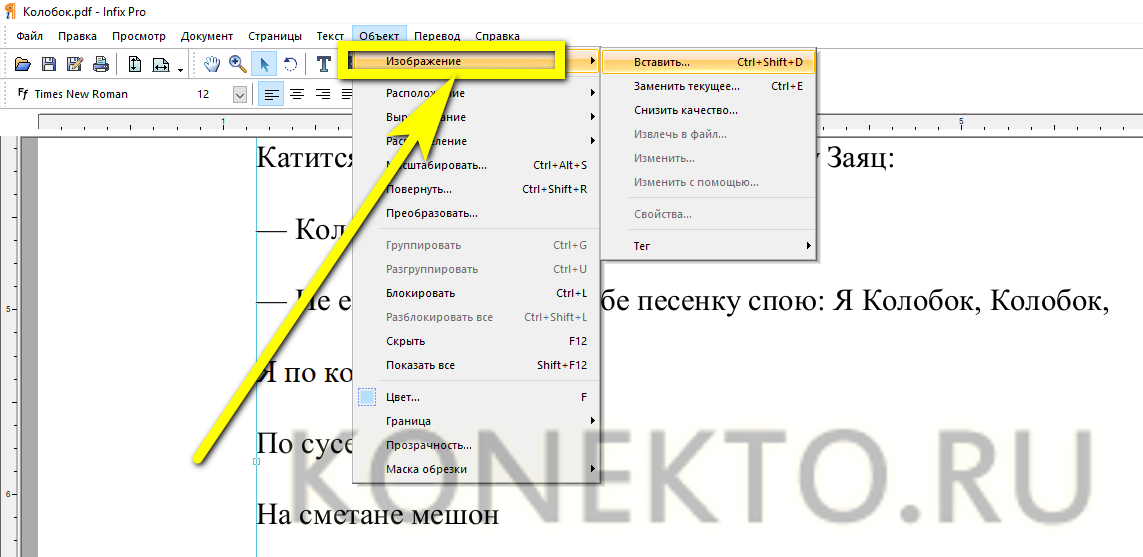This screenshot has height=557, width=1143.
Task: Click the greyed Группировать entry
Action: click(476, 246)
